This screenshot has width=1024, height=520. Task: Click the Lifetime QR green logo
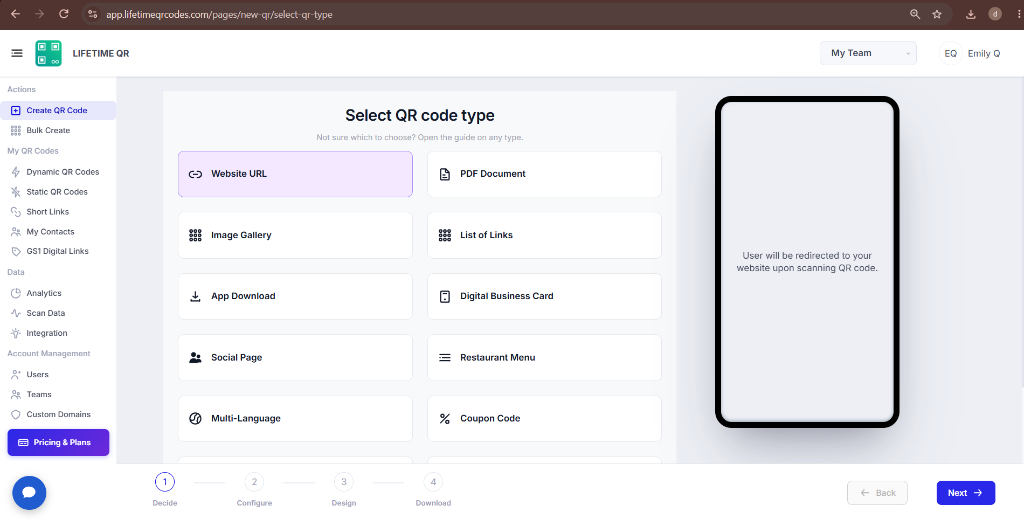[x=48, y=54]
